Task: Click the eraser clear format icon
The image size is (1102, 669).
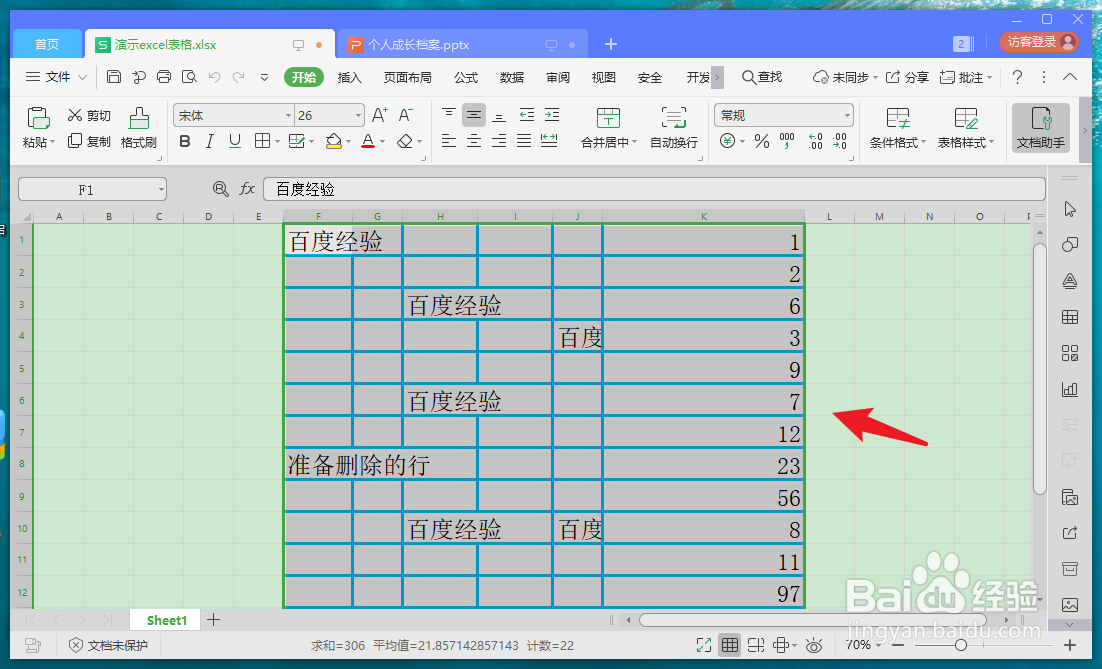Action: [x=405, y=141]
